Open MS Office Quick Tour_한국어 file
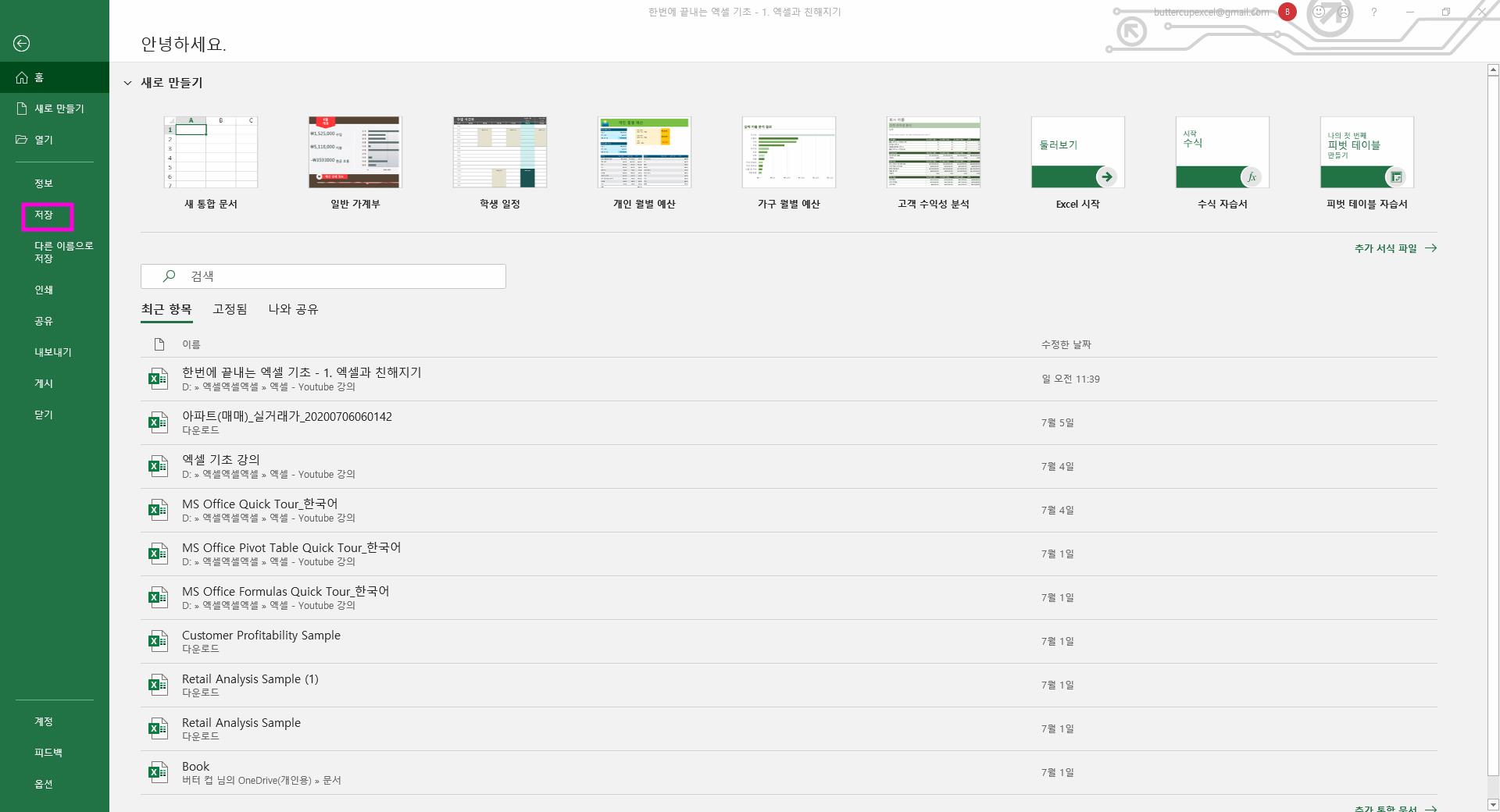This screenshot has height=812, width=1500. (x=789, y=510)
